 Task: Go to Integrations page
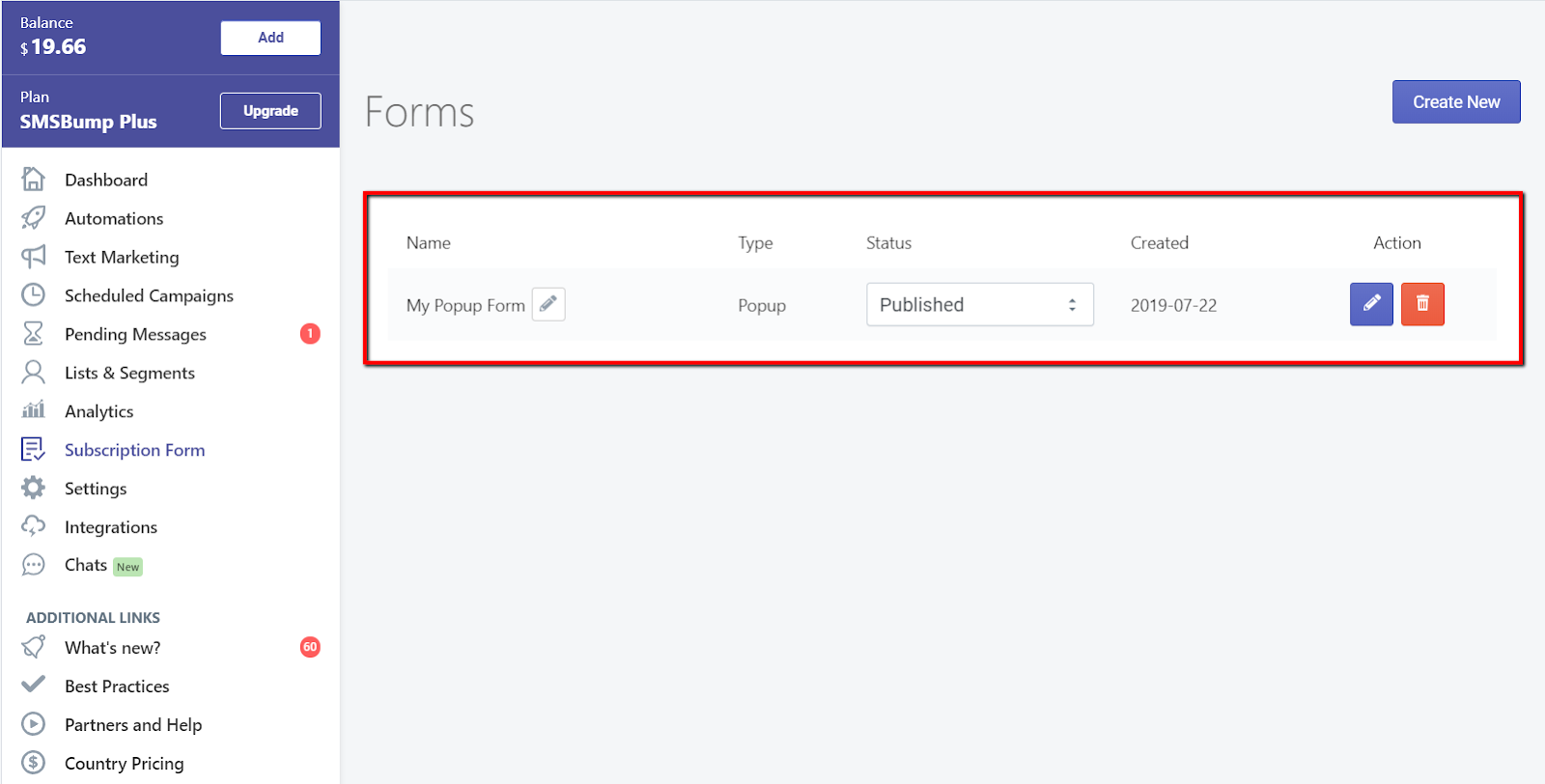(x=111, y=527)
